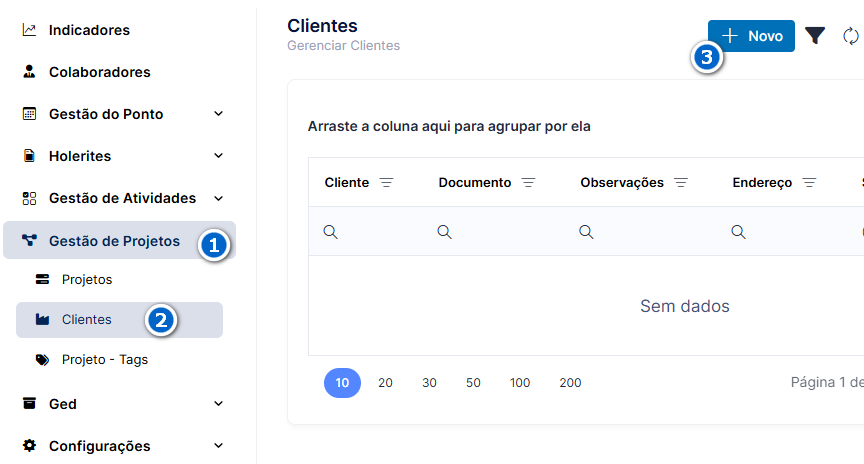Sort by the Observações column header
864x464 pixels.
tap(622, 182)
